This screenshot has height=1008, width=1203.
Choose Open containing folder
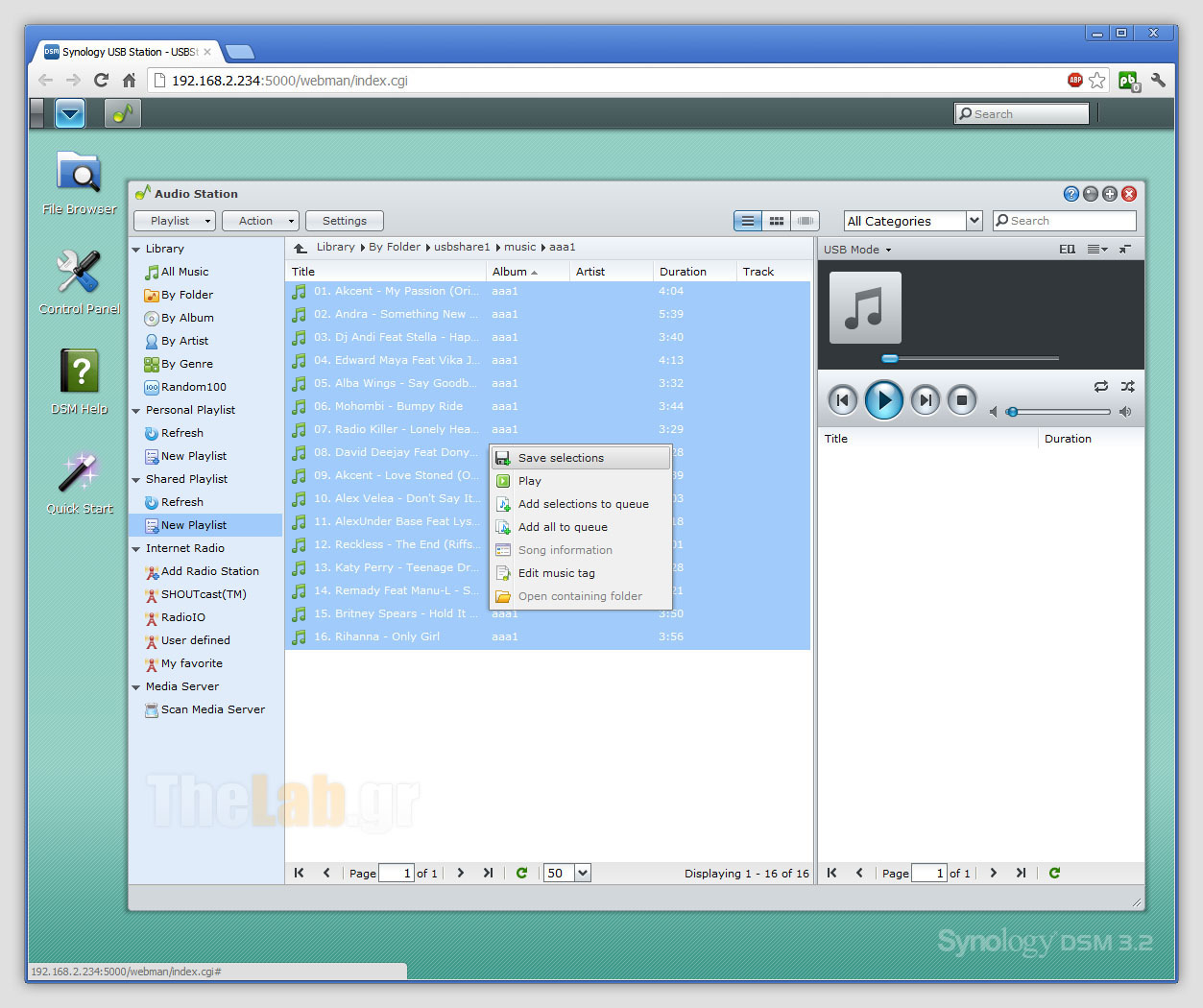[x=580, y=596]
